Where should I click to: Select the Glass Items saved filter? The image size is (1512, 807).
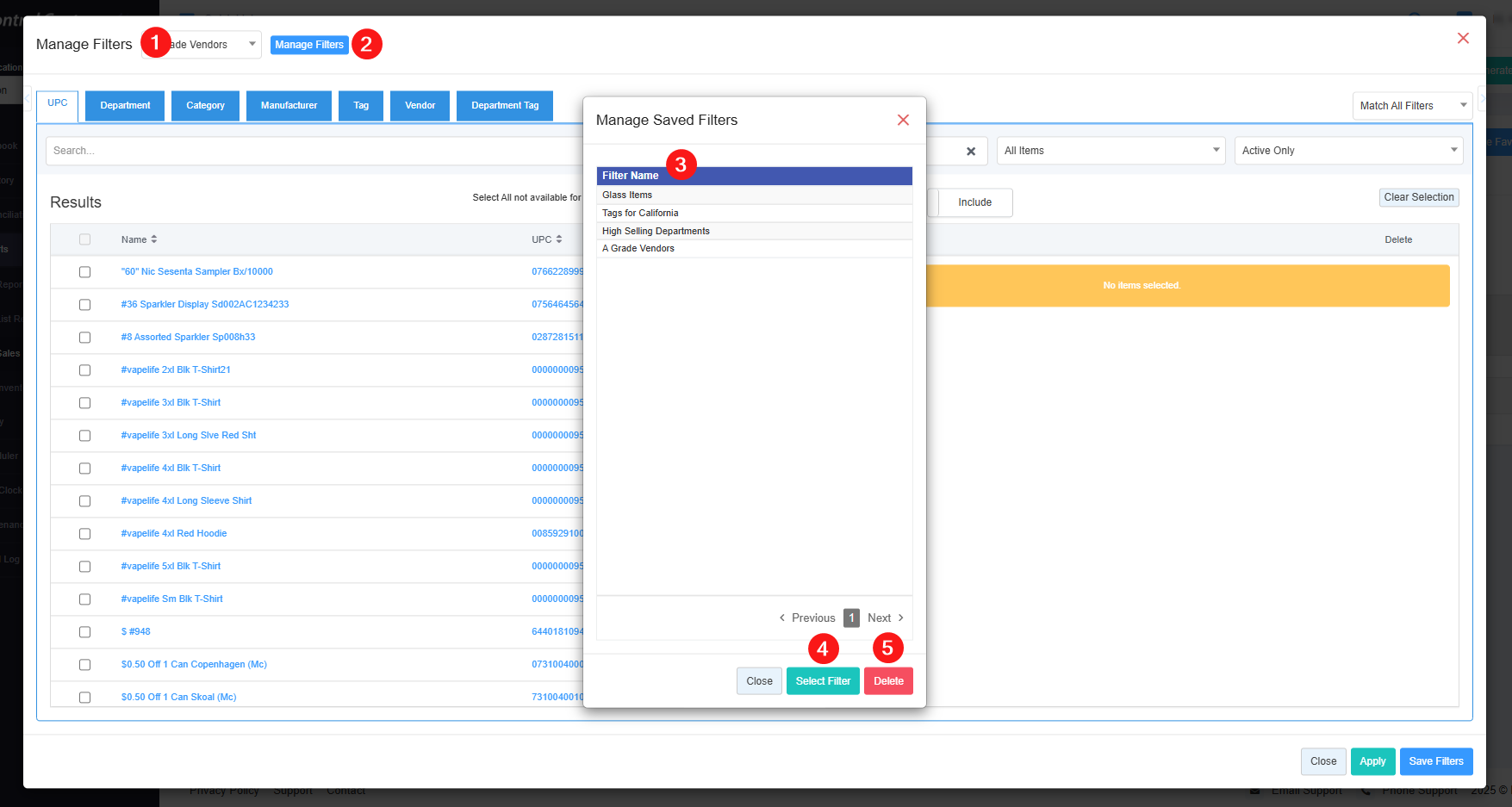click(x=754, y=196)
